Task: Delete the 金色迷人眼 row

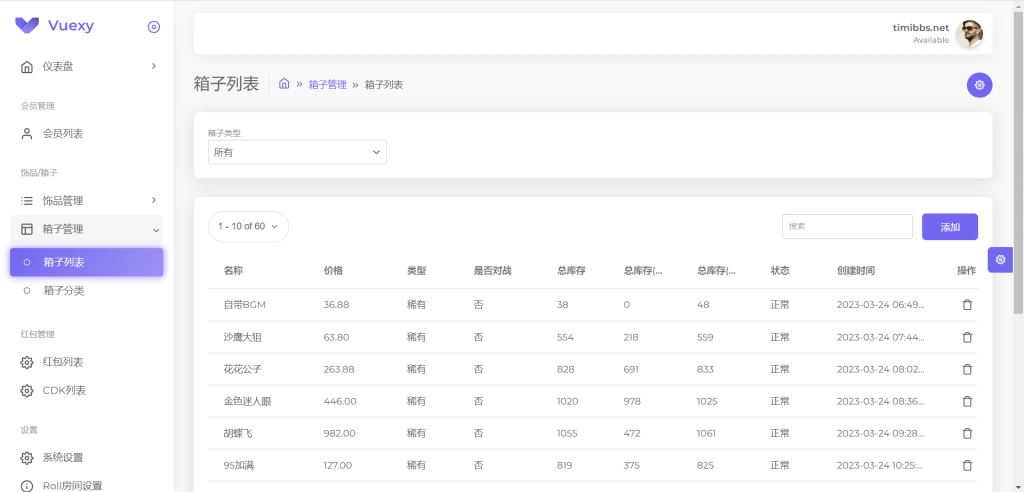Action: 967,401
